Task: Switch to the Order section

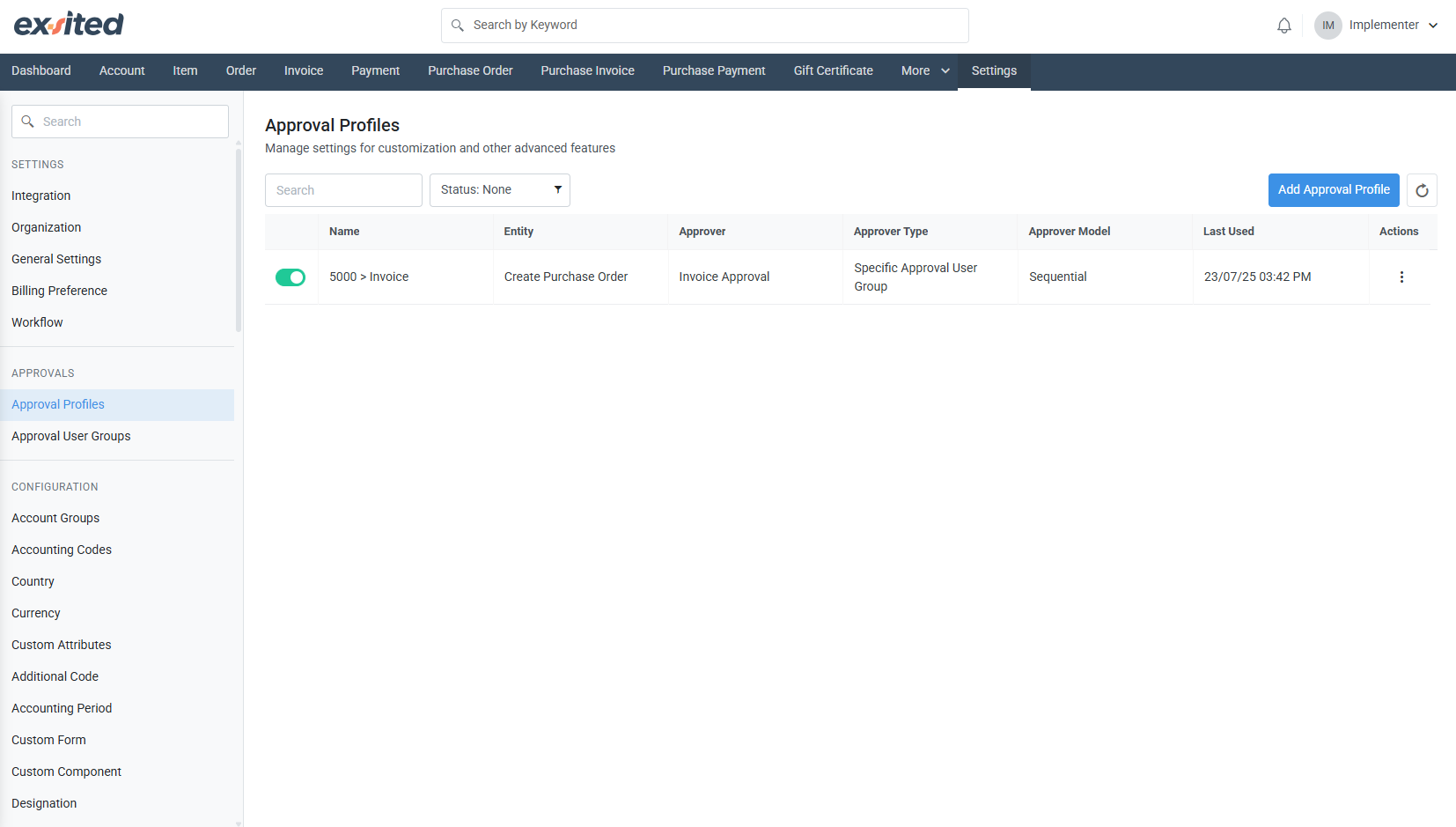Action: [x=241, y=71]
